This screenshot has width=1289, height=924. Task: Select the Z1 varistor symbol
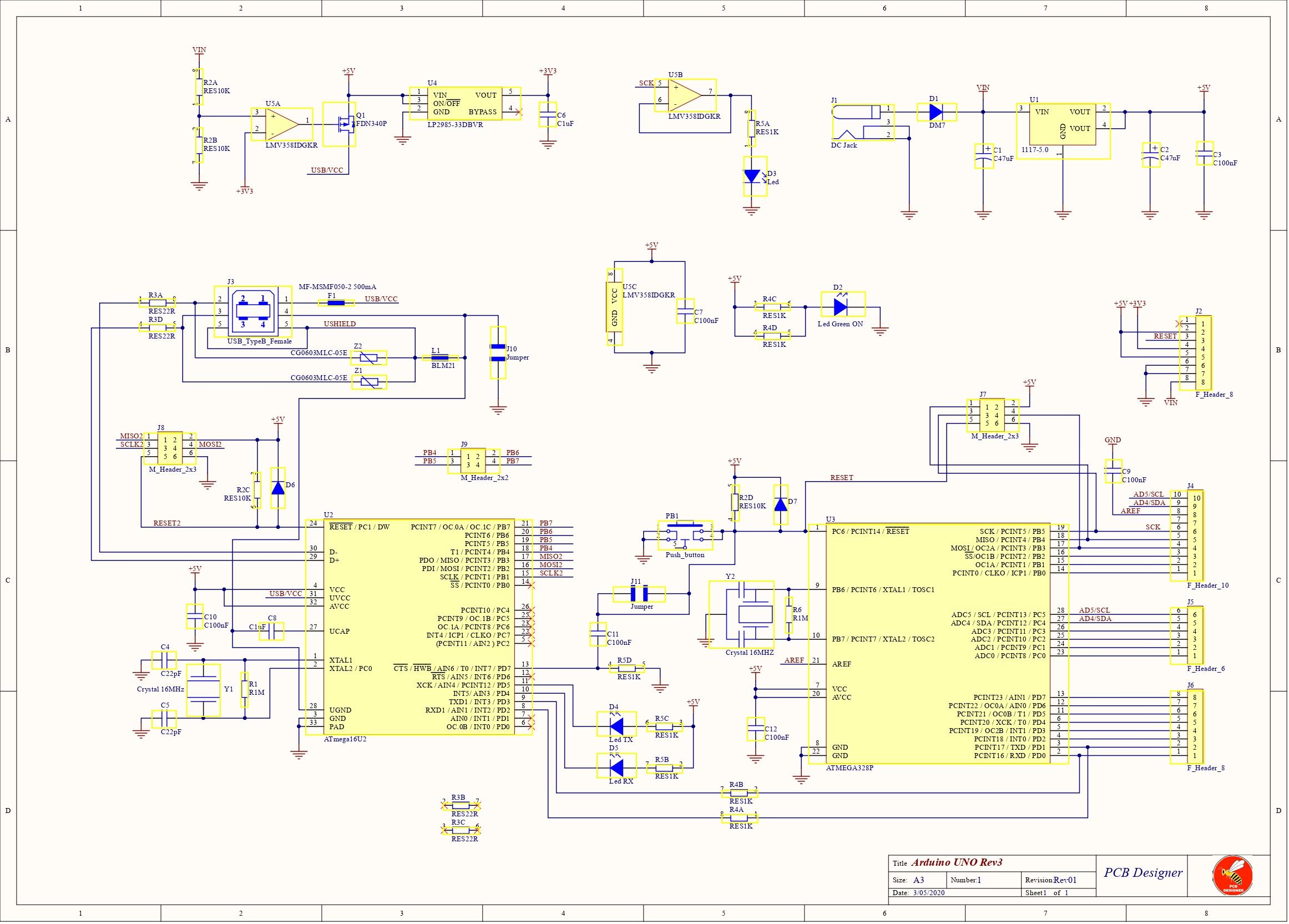[369, 382]
